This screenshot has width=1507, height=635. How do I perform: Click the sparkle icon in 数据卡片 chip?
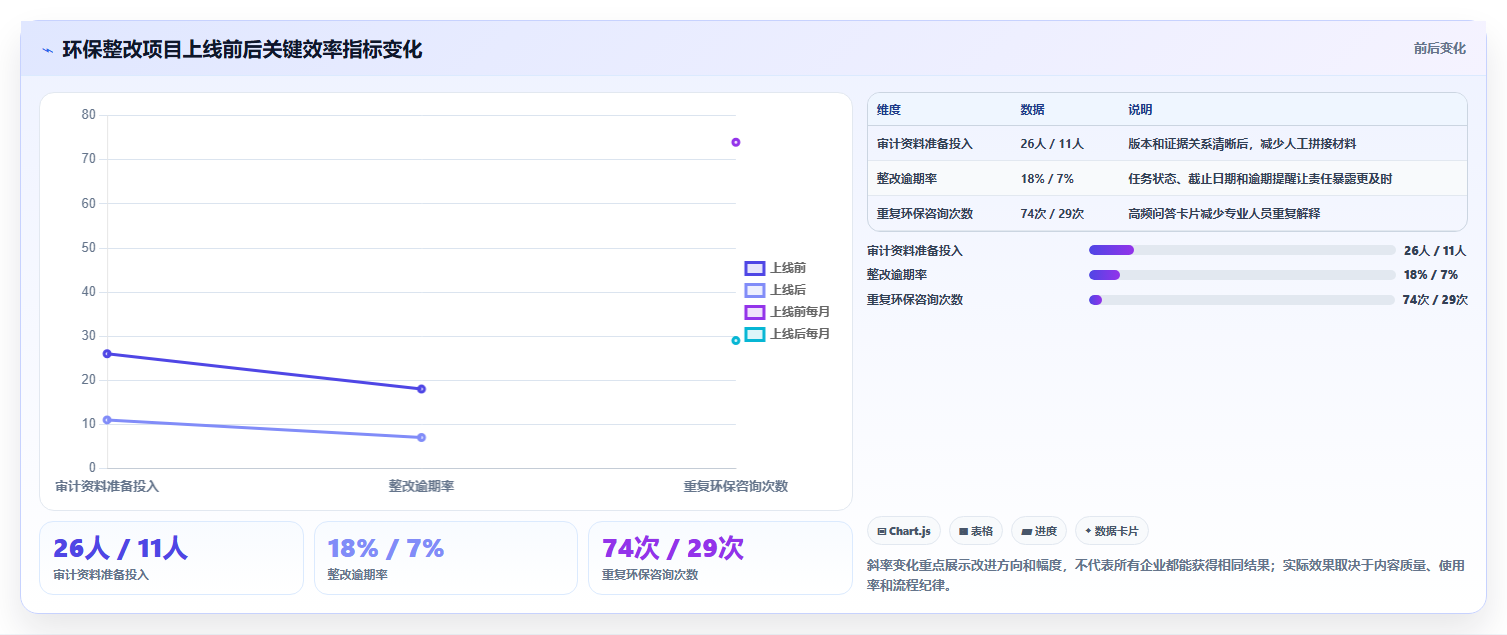click(1089, 531)
